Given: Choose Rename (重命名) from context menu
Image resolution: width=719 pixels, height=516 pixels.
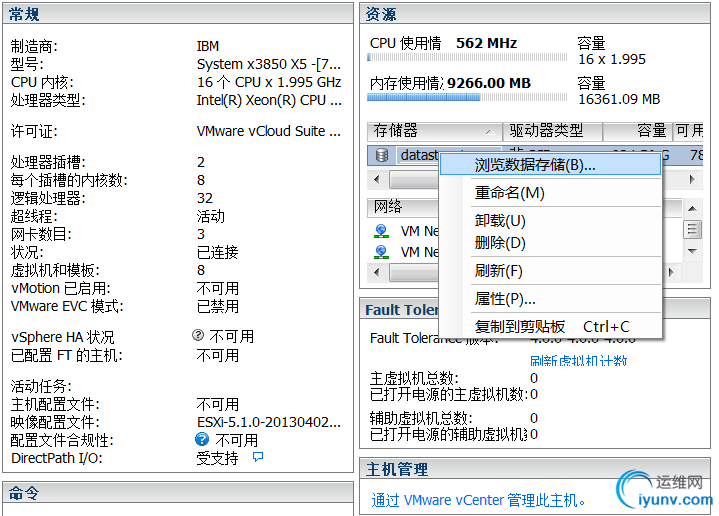Looking at the screenshot, I should coord(550,193).
